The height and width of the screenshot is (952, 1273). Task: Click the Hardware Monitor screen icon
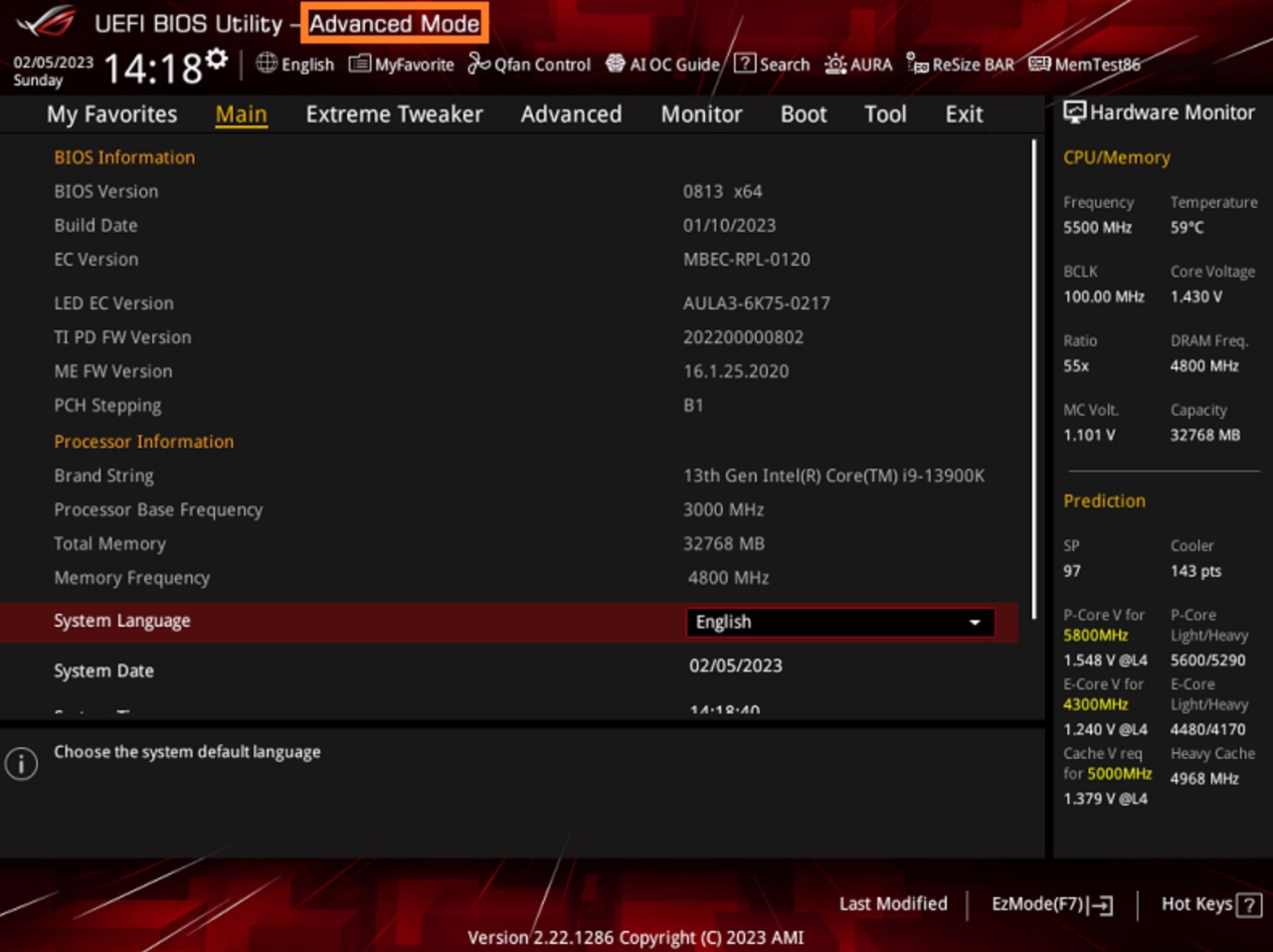click(x=1074, y=112)
